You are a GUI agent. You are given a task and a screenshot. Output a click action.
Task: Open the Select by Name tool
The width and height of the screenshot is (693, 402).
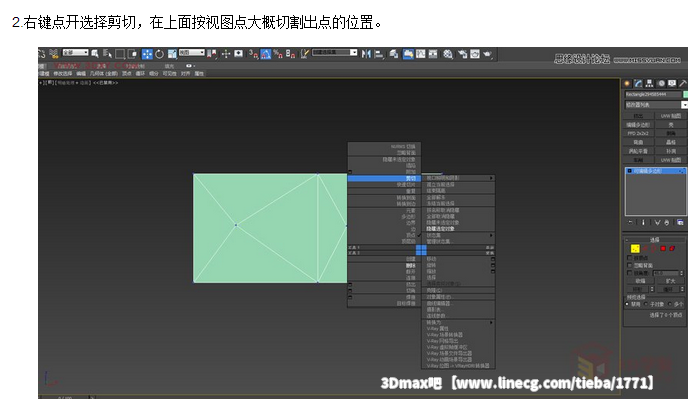pos(107,54)
